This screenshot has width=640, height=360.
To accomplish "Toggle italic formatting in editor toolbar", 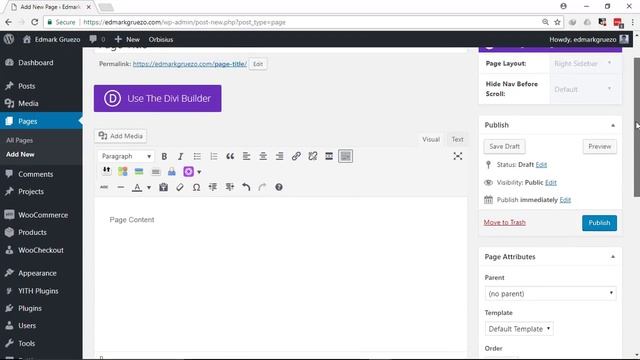I will (180, 156).
